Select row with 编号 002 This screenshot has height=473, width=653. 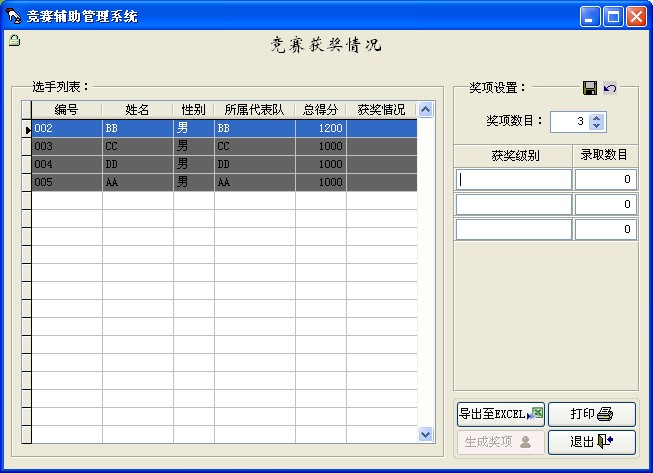(x=224, y=128)
